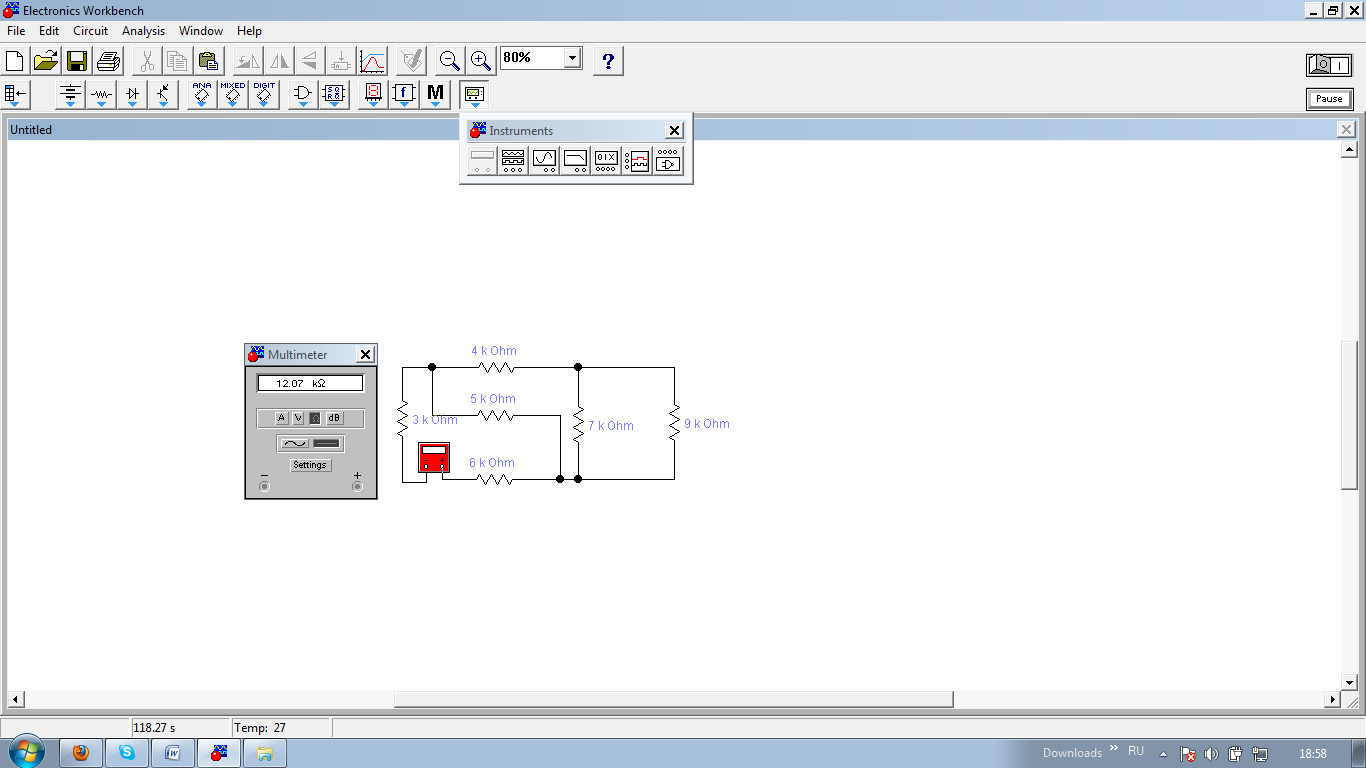Open the Favorites parts bin

pyautogui.click(x=17, y=96)
